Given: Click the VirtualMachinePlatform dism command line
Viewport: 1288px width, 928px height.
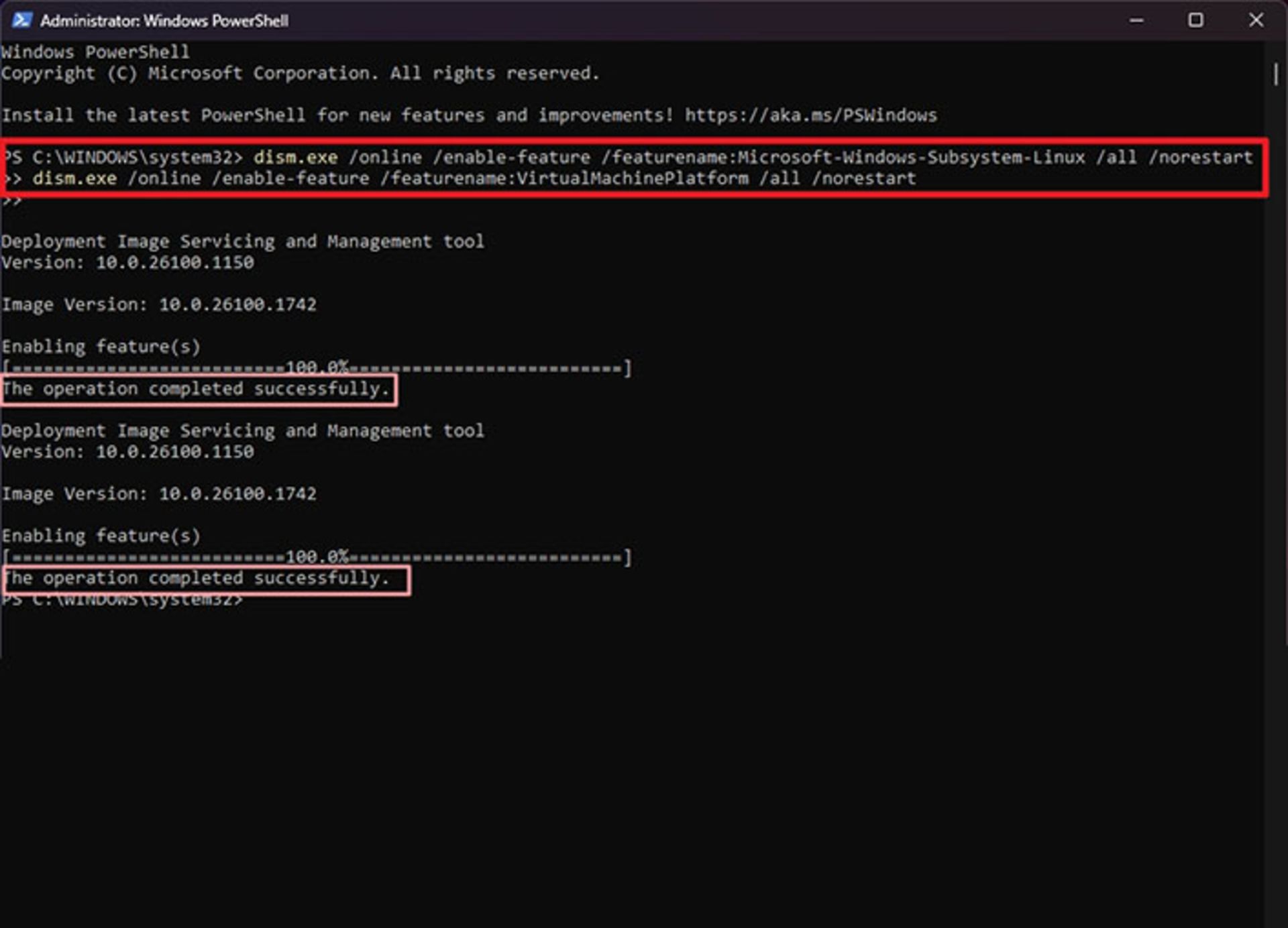Looking at the screenshot, I should pyautogui.click(x=460, y=178).
